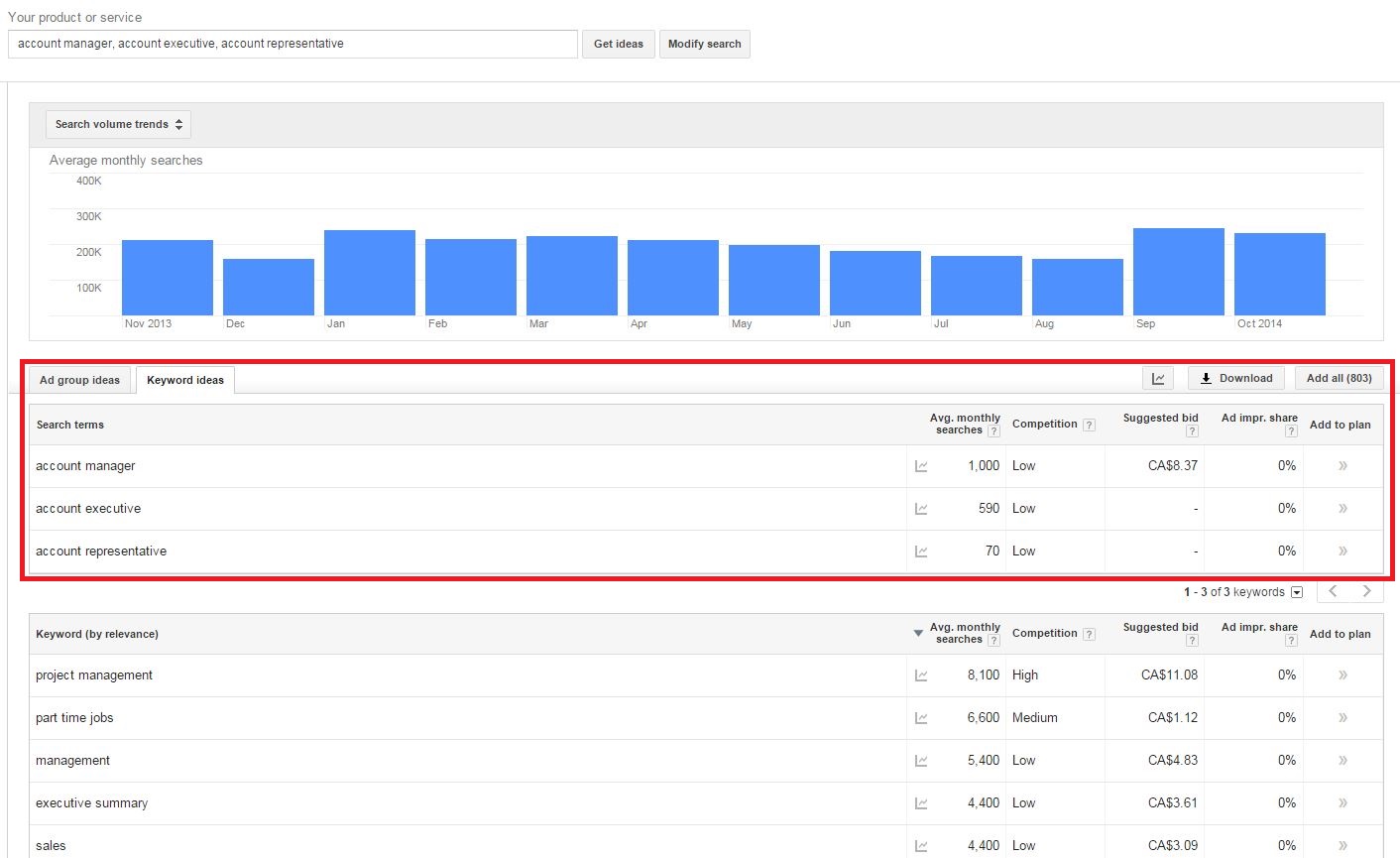Help icon for keyword table Avg. monthly searches

(993, 640)
